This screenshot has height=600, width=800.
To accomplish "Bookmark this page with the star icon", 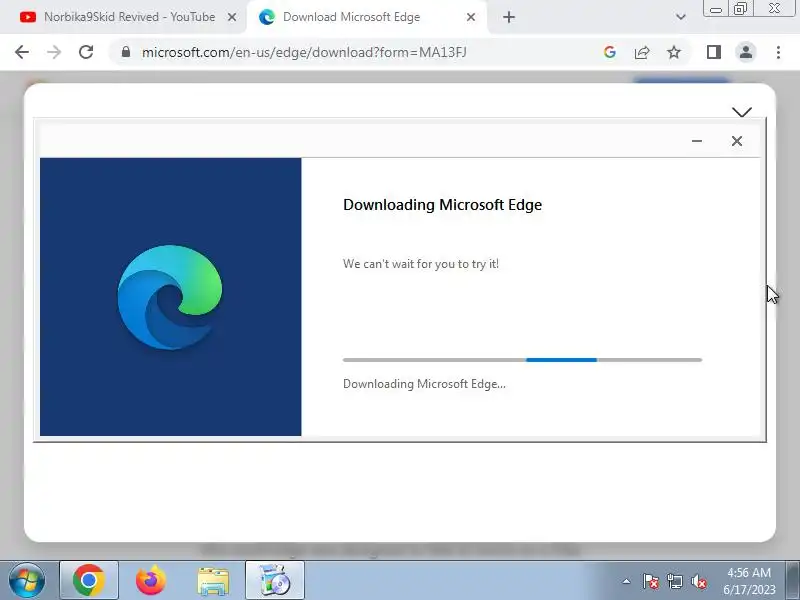I will click(x=674, y=52).
